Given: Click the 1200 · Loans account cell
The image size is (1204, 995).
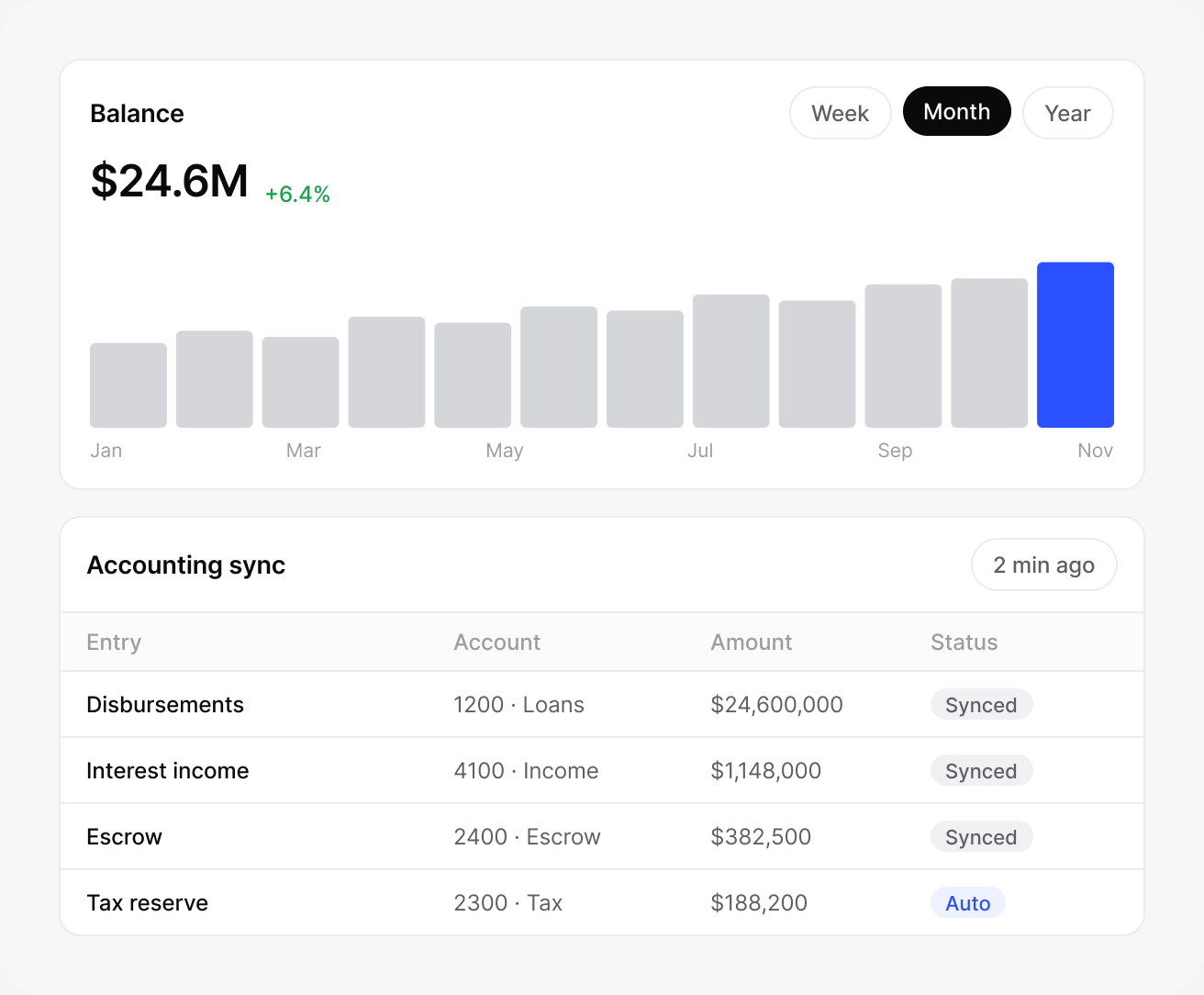Looking at the screenshot, I should pyautogui.click(x=518, y=705).
